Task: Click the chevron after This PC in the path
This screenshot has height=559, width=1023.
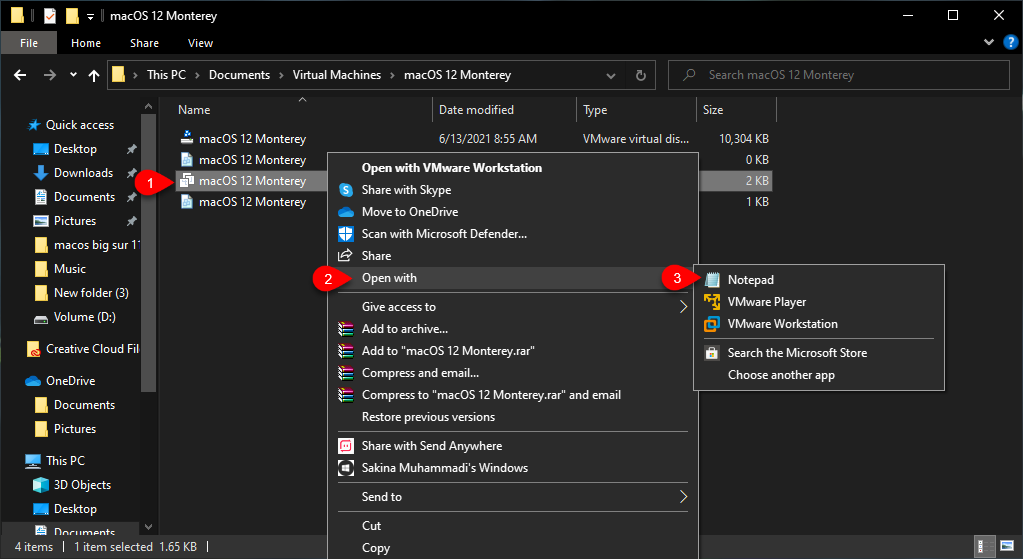Action: [x=198, y=76]
